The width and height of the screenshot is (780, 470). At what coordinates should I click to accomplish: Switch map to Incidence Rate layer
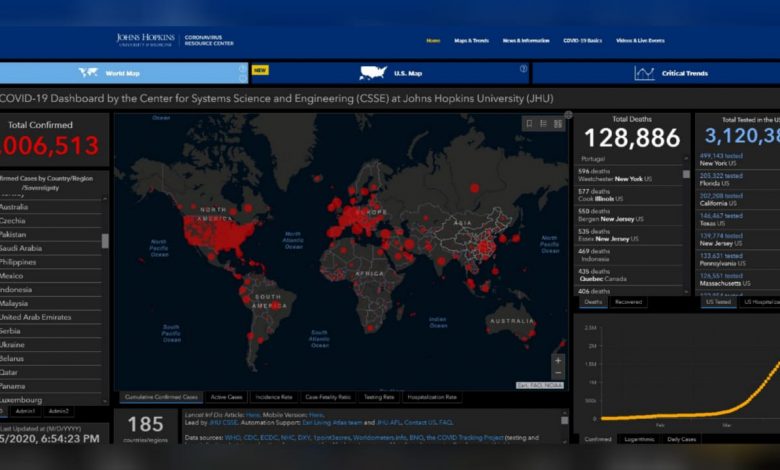pos(271,397)
